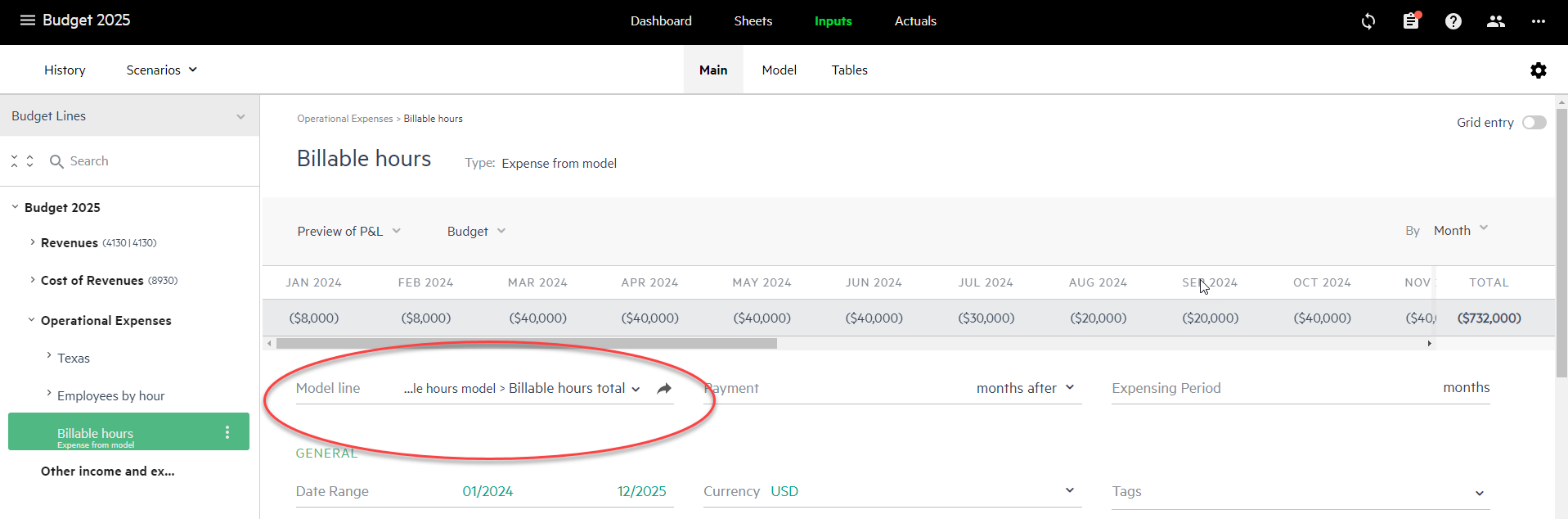The height and width of the screenshot is (519, 1568).
Task: Go to the Actuals tab
Action: [x=915, y=21]
